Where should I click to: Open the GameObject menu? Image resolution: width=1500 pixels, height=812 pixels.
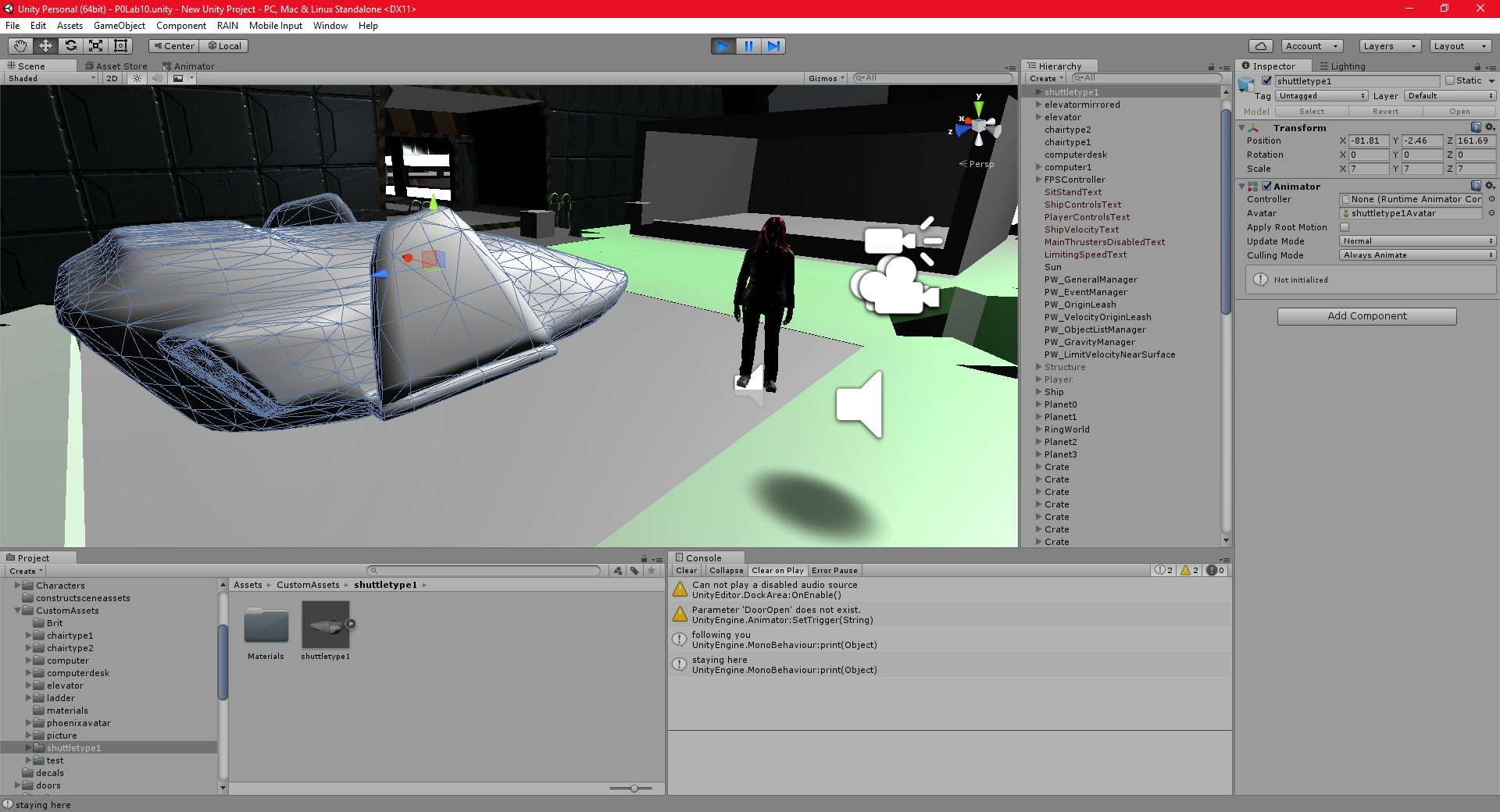pos(120,26)
